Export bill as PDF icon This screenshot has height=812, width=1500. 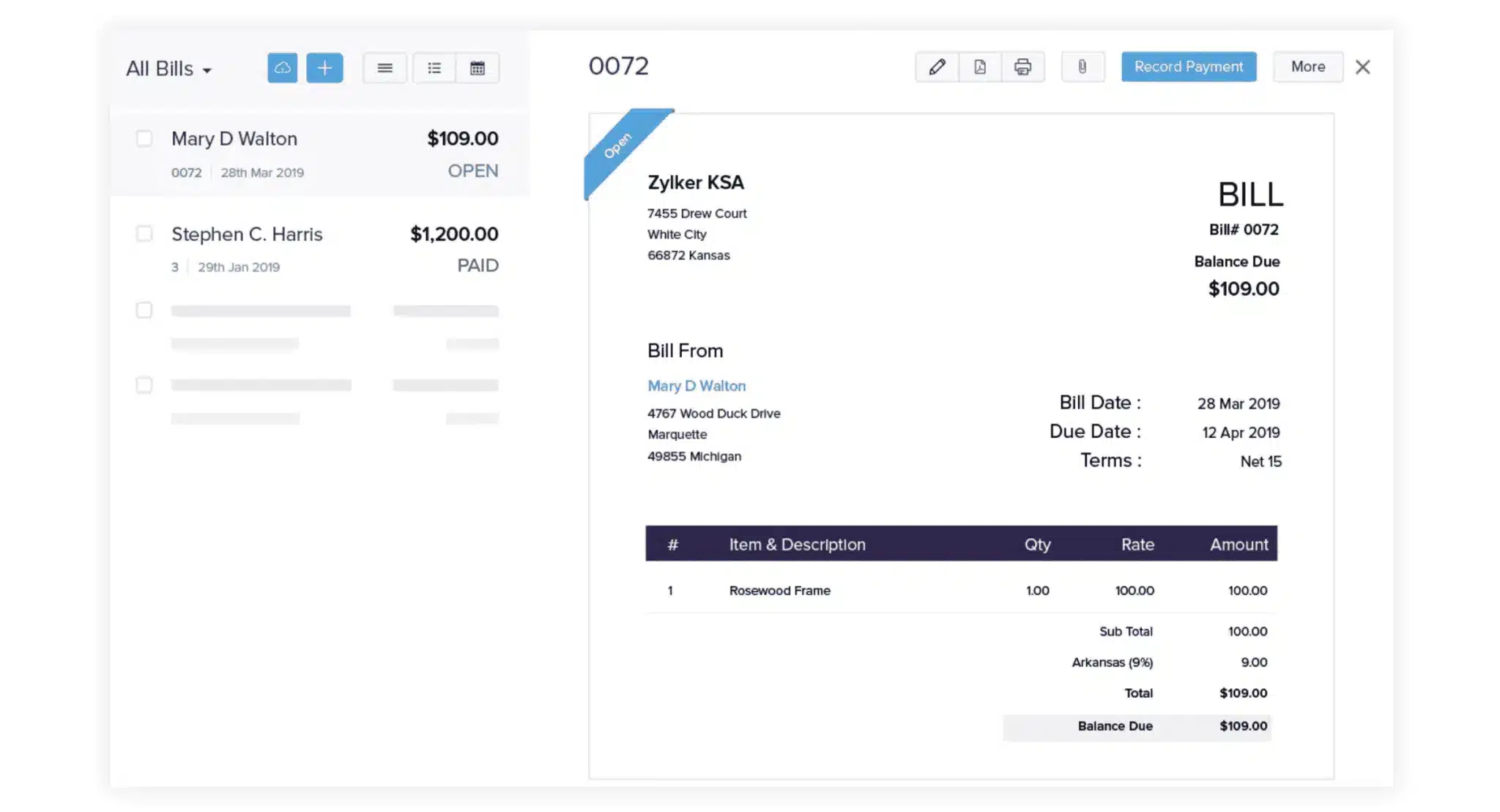click(980, 67)
